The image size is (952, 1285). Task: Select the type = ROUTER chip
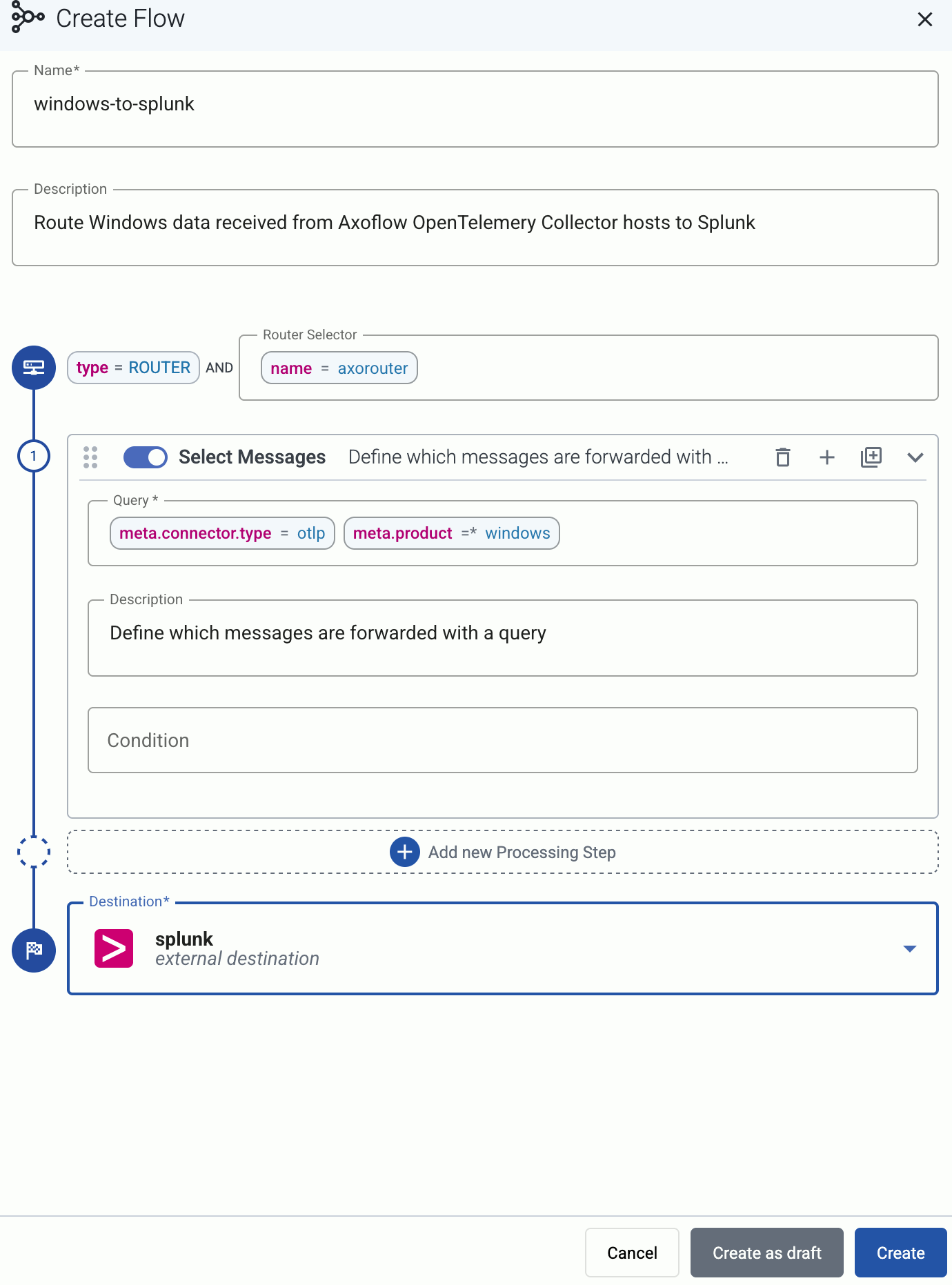click(133, 368)
